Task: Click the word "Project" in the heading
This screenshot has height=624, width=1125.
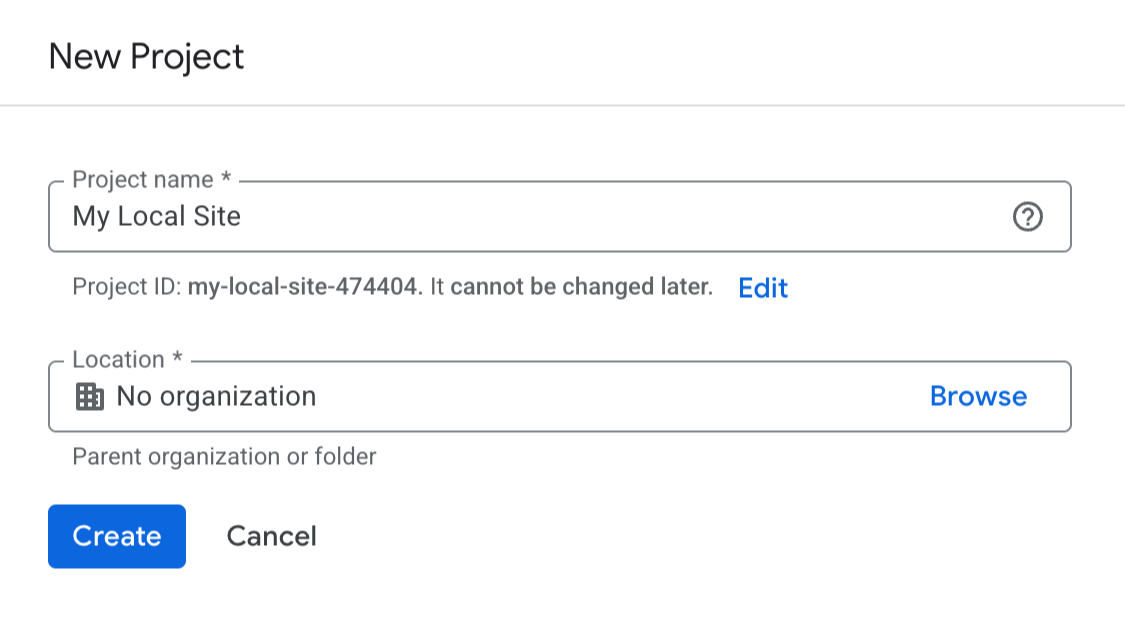Action: click(188, 56)
